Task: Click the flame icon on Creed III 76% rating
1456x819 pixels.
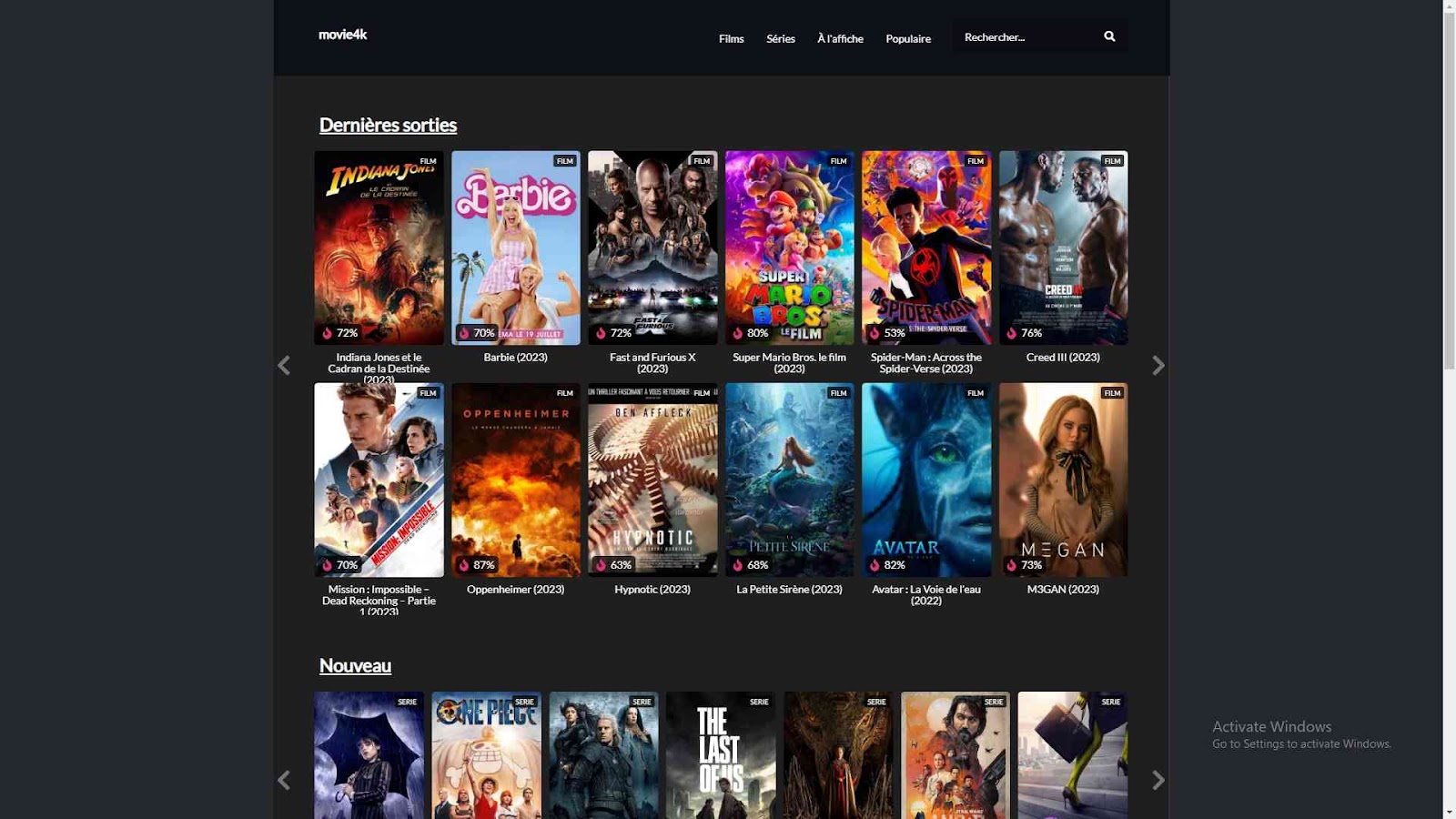Action: coord(1011,333)
